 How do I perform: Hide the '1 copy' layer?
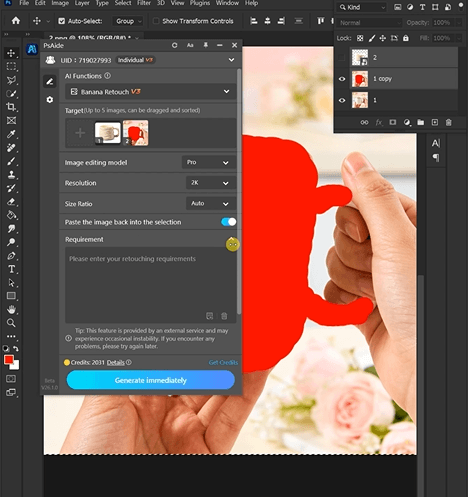pos(342,79)
